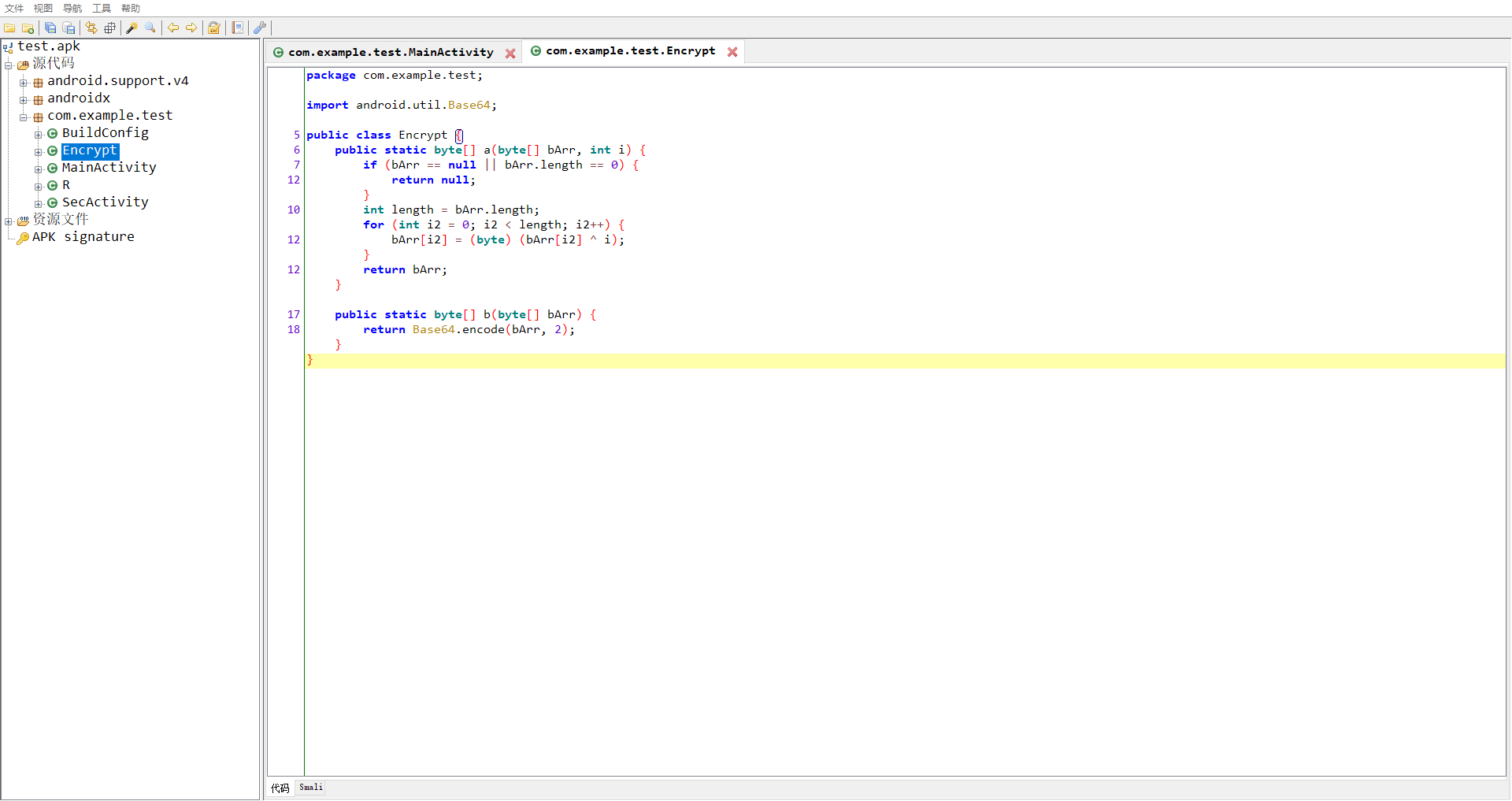Select Encrypt class in the tree
The image size is (1512, 801).
(90, 150)
